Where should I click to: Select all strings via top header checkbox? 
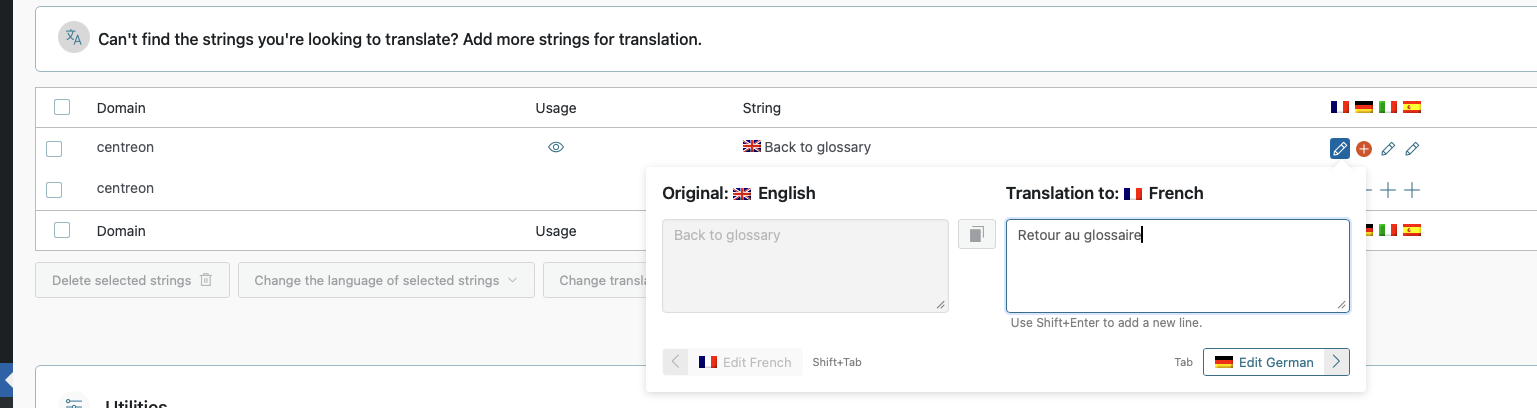pos(62,107)
